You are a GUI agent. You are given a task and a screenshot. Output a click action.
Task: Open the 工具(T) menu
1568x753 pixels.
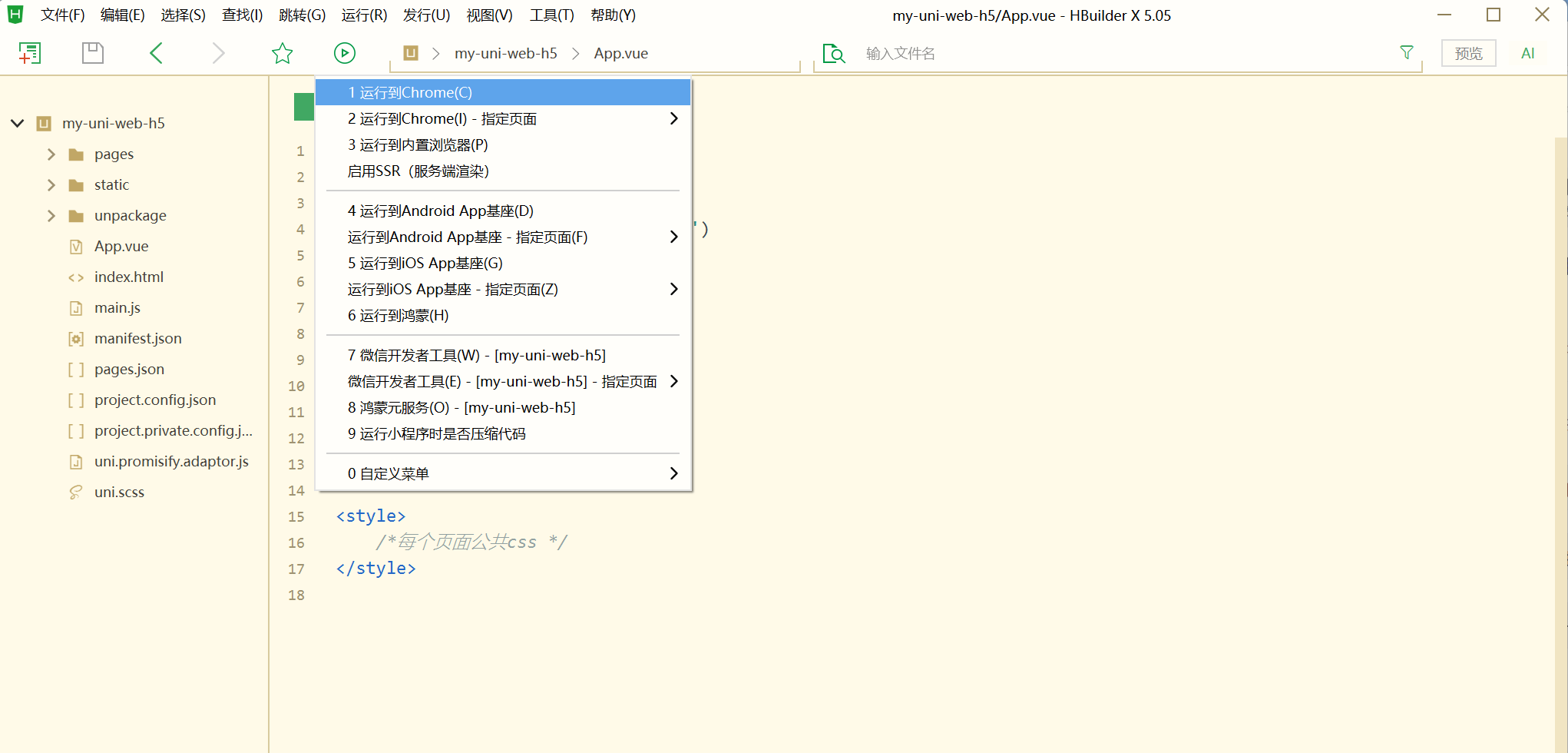[x=552, y=15]
